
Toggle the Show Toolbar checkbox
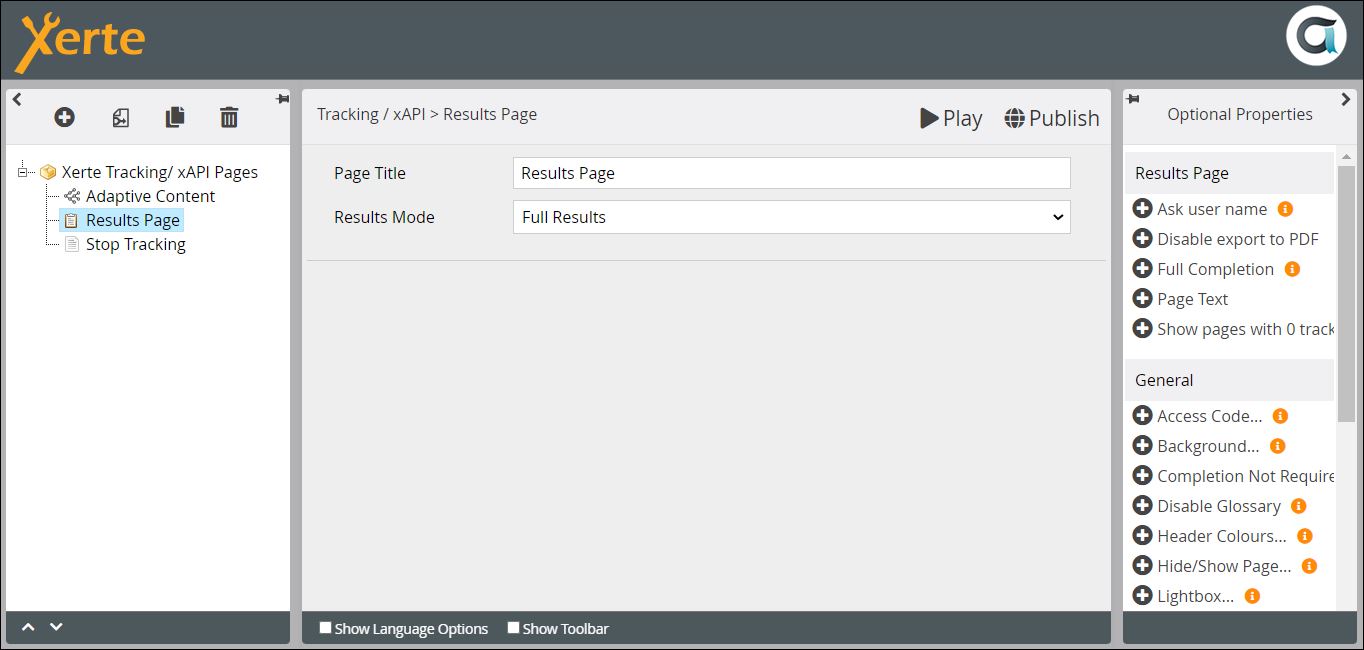513,628
